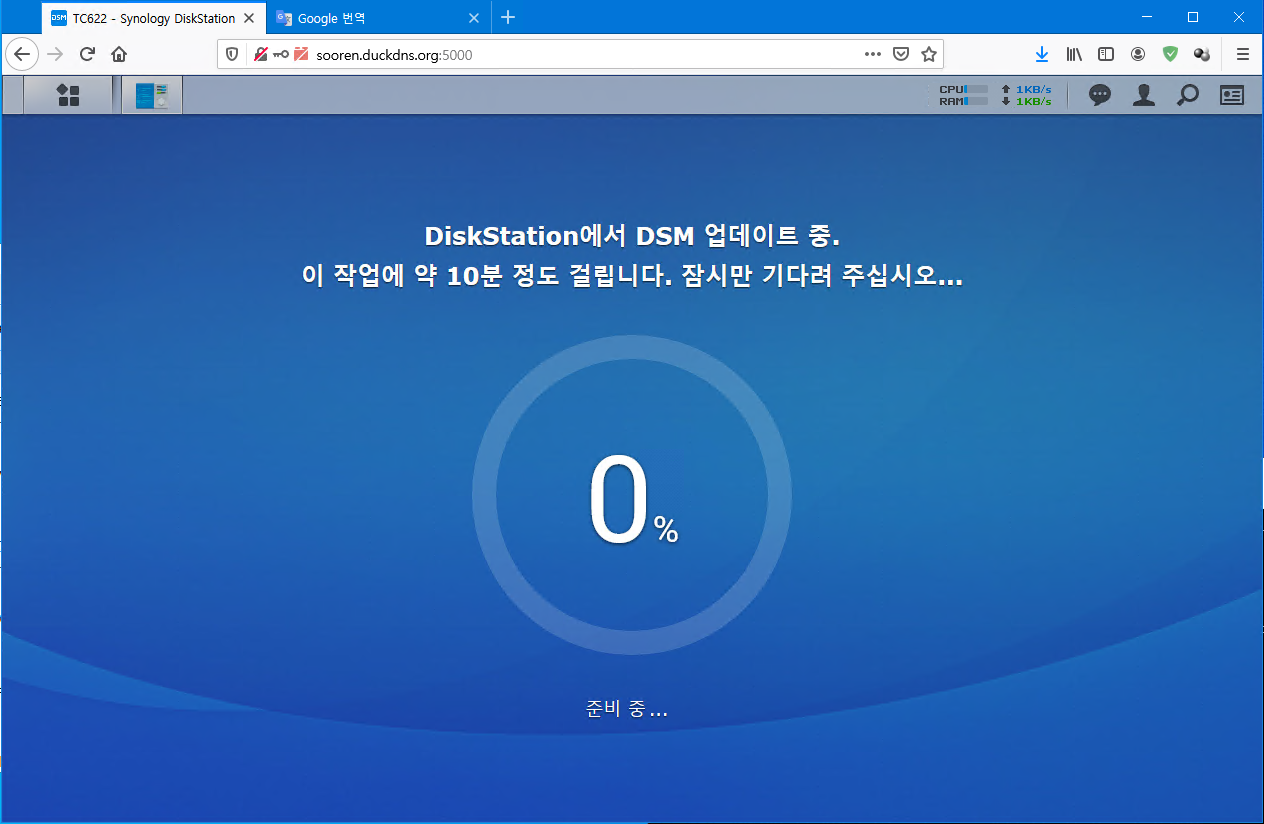Select the TC622 Synology DiskStation tab

155,18
